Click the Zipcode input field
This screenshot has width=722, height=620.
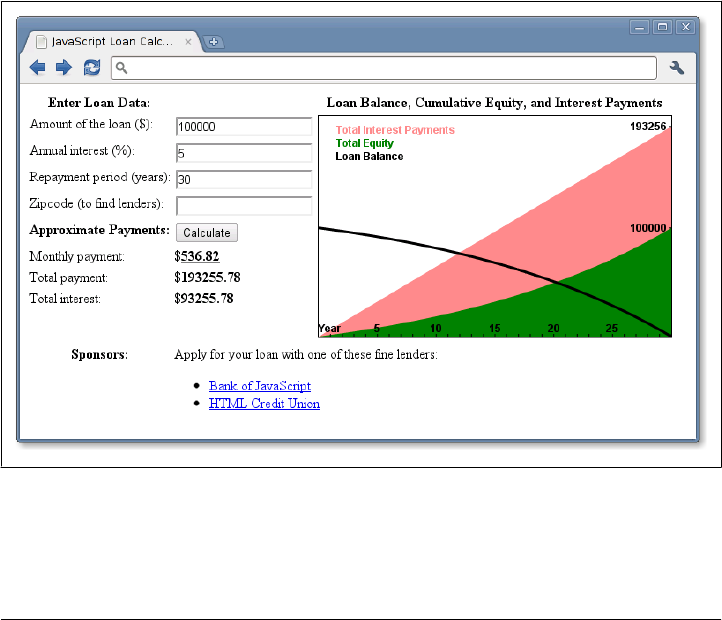244,206
